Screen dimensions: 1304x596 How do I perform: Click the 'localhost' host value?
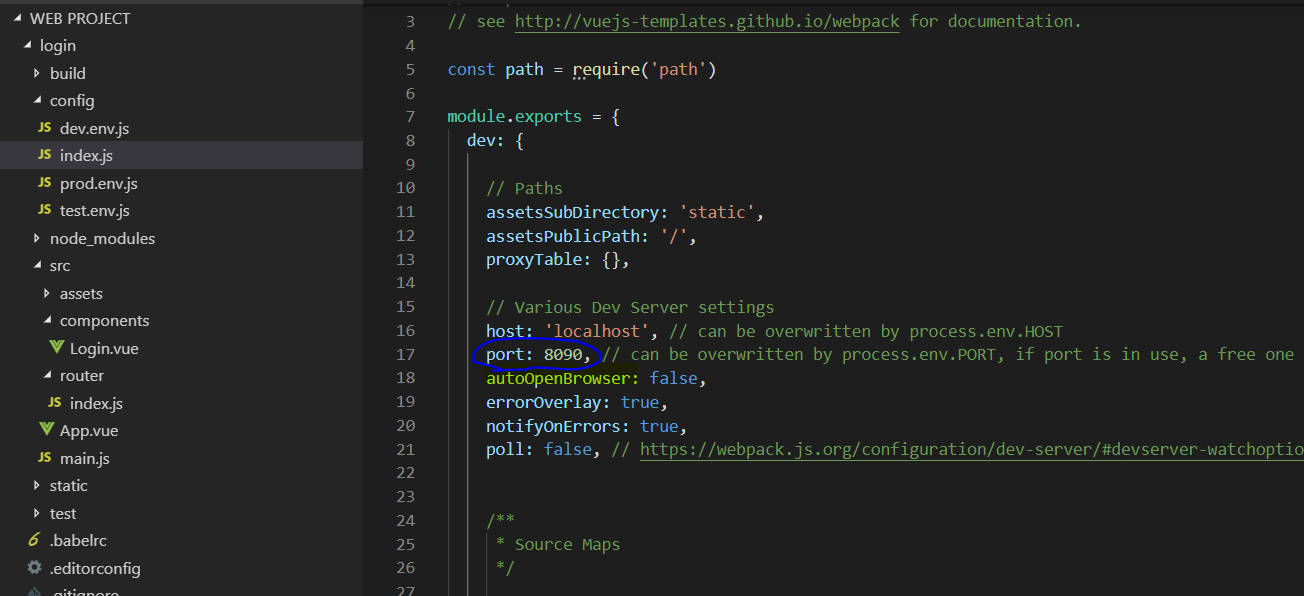(596, 331)
